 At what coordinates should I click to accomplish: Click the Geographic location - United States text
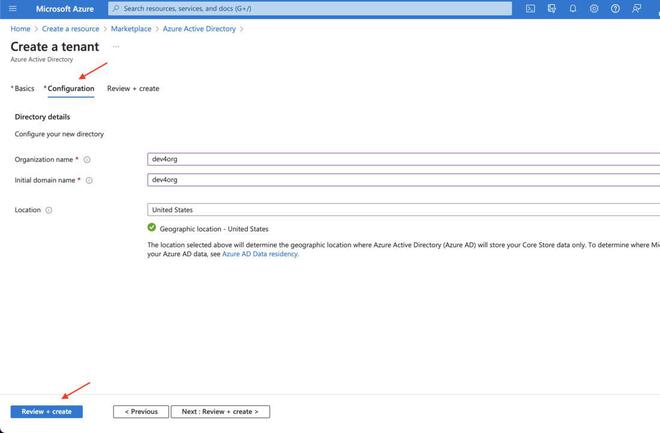pyautogui.click(x=214, y=229)
